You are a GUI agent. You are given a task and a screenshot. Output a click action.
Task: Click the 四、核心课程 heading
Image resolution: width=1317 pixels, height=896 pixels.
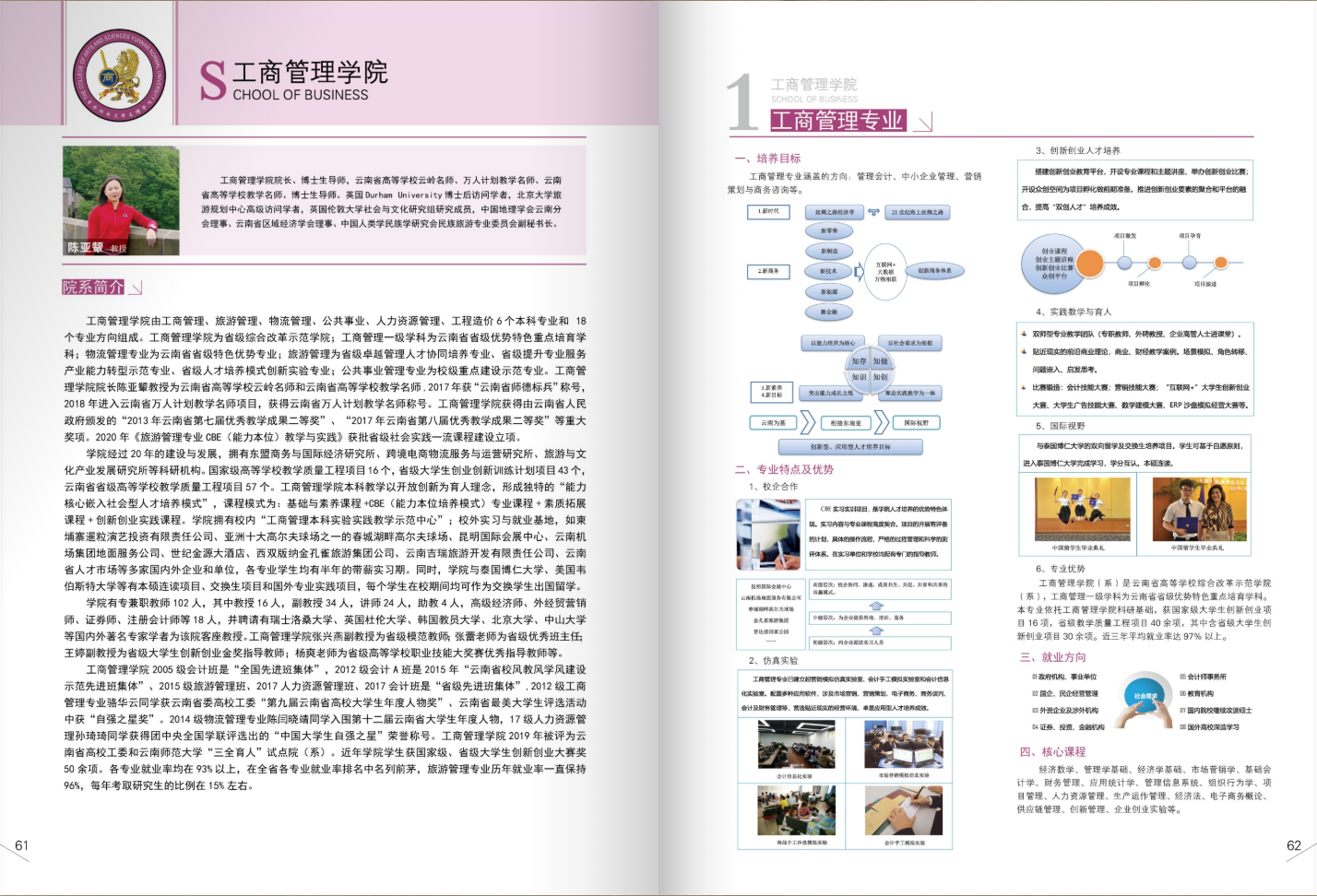pyautogui.click(x=1052, y=751)
